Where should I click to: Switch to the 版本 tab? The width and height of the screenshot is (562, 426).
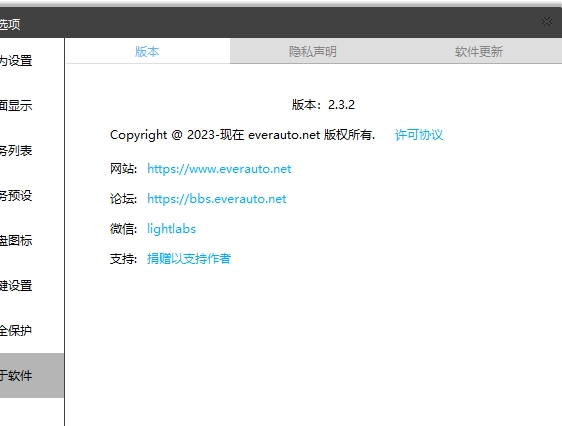(147, 51)
